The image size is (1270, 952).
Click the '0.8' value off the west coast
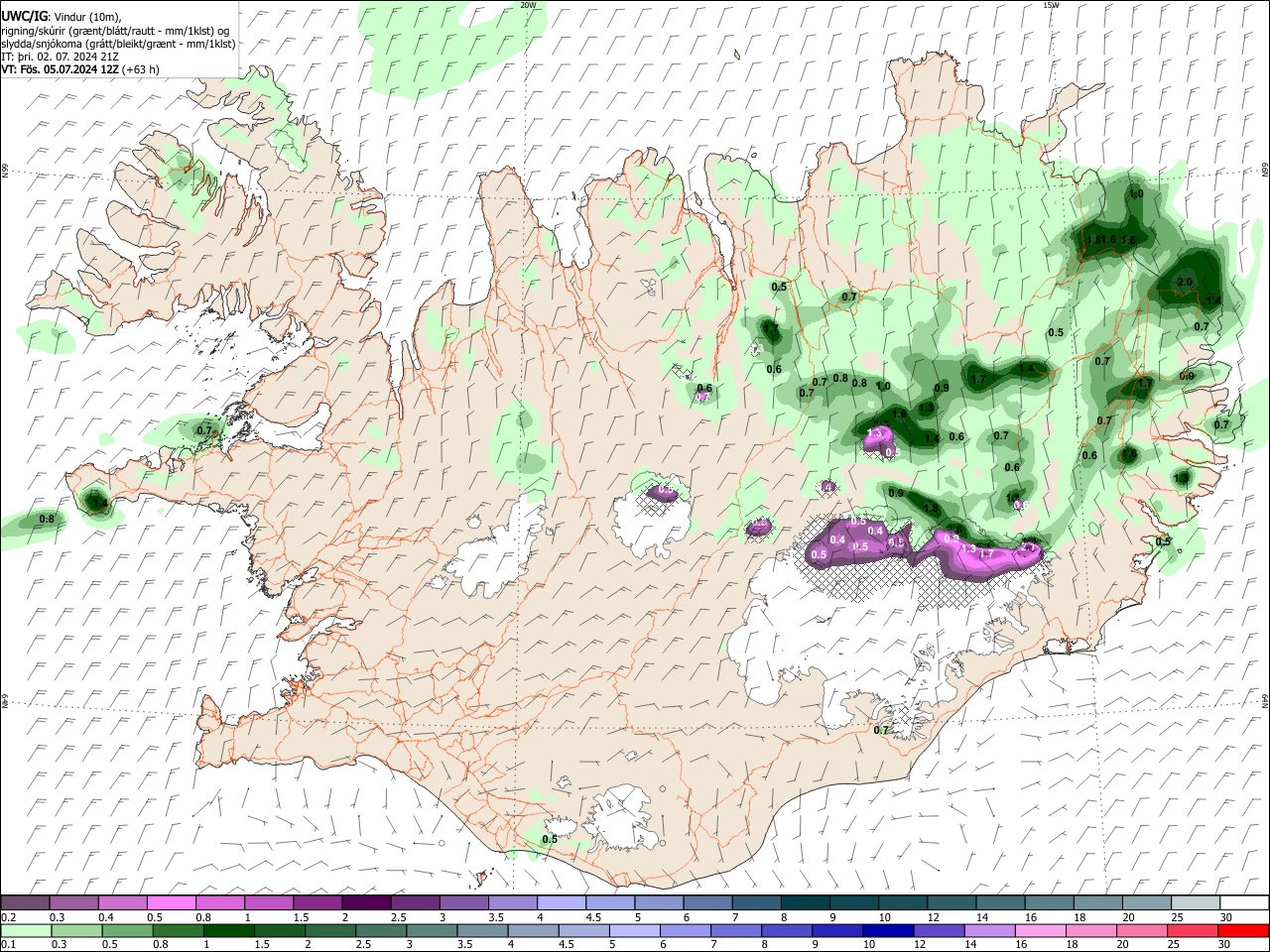47,519
